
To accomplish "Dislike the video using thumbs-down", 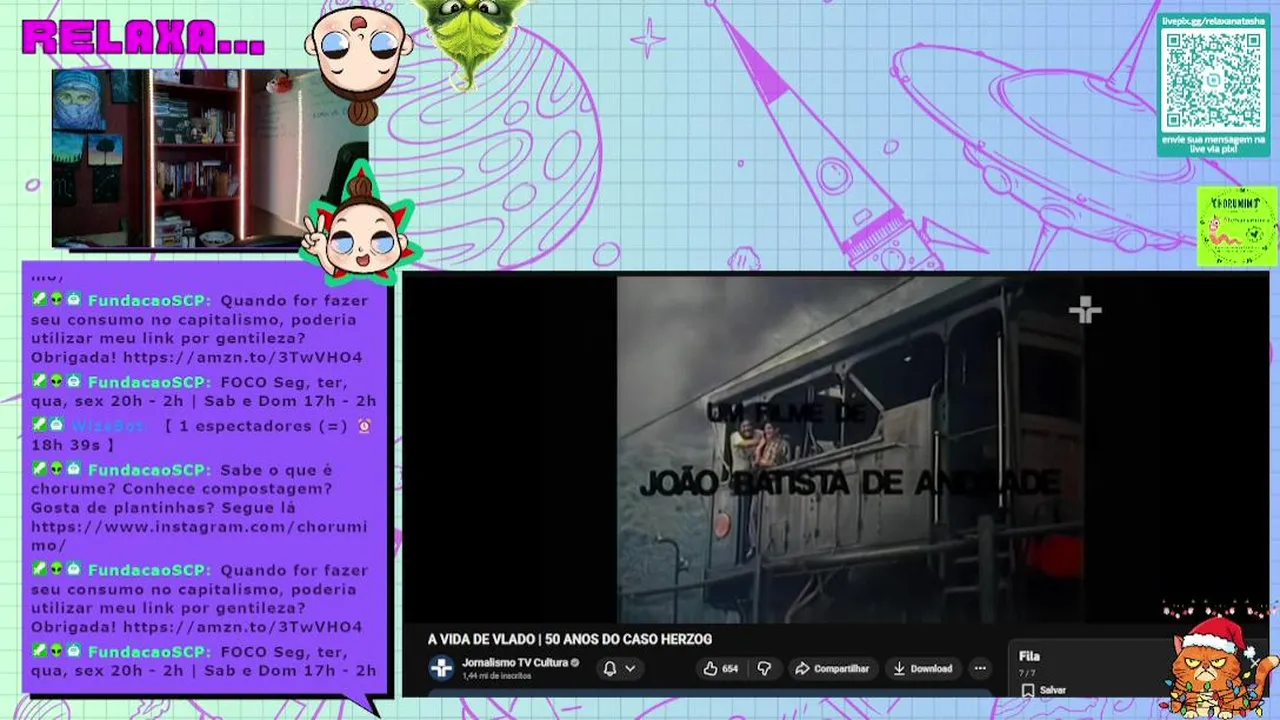I will [x=764, y=669].
